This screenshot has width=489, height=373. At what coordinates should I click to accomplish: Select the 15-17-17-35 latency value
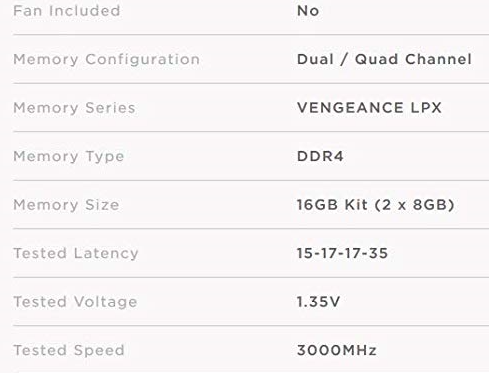(342, 253)
